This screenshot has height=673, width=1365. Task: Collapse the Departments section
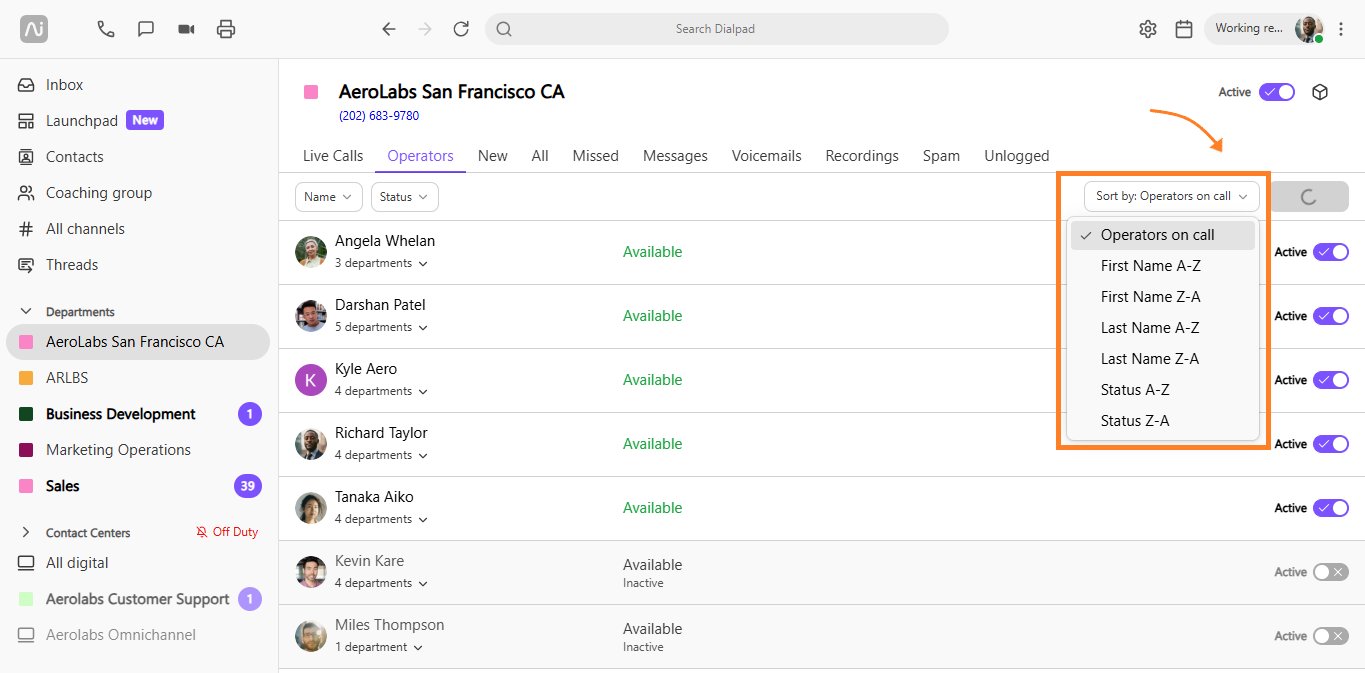(26, 312)
